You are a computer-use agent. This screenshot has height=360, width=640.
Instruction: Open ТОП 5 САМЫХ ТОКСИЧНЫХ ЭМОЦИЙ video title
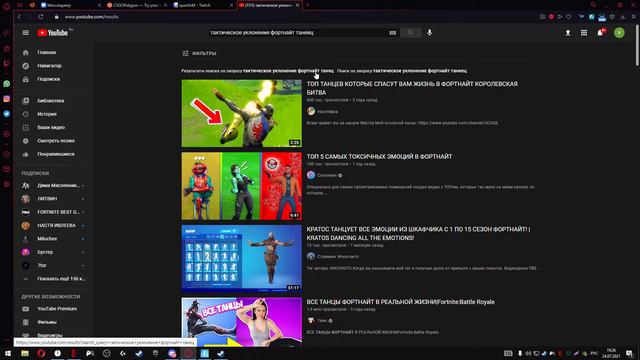click(379, 156)
